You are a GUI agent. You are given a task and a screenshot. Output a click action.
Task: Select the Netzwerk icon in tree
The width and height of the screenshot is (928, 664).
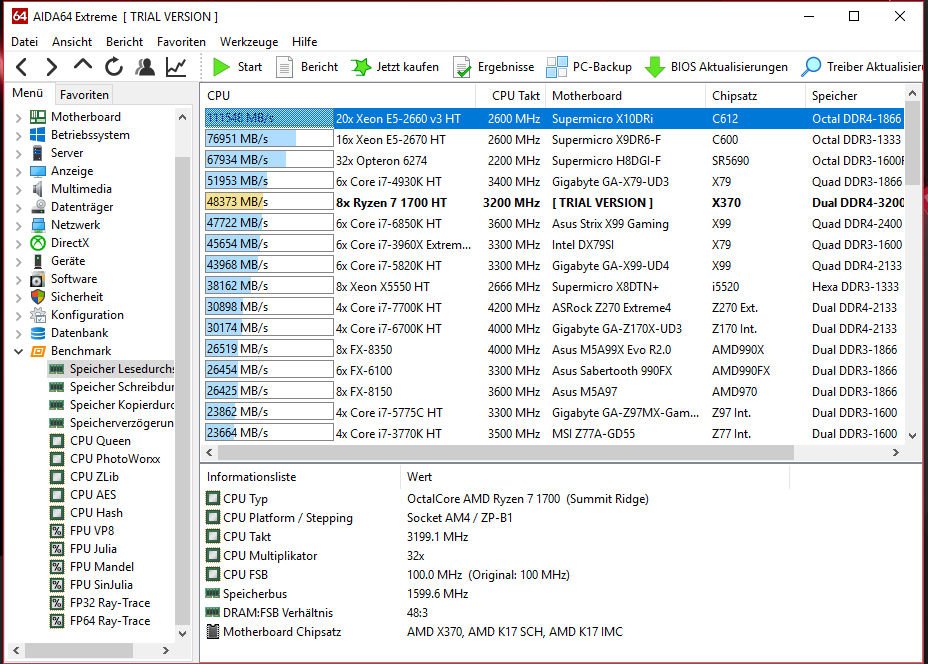point(38,225)
